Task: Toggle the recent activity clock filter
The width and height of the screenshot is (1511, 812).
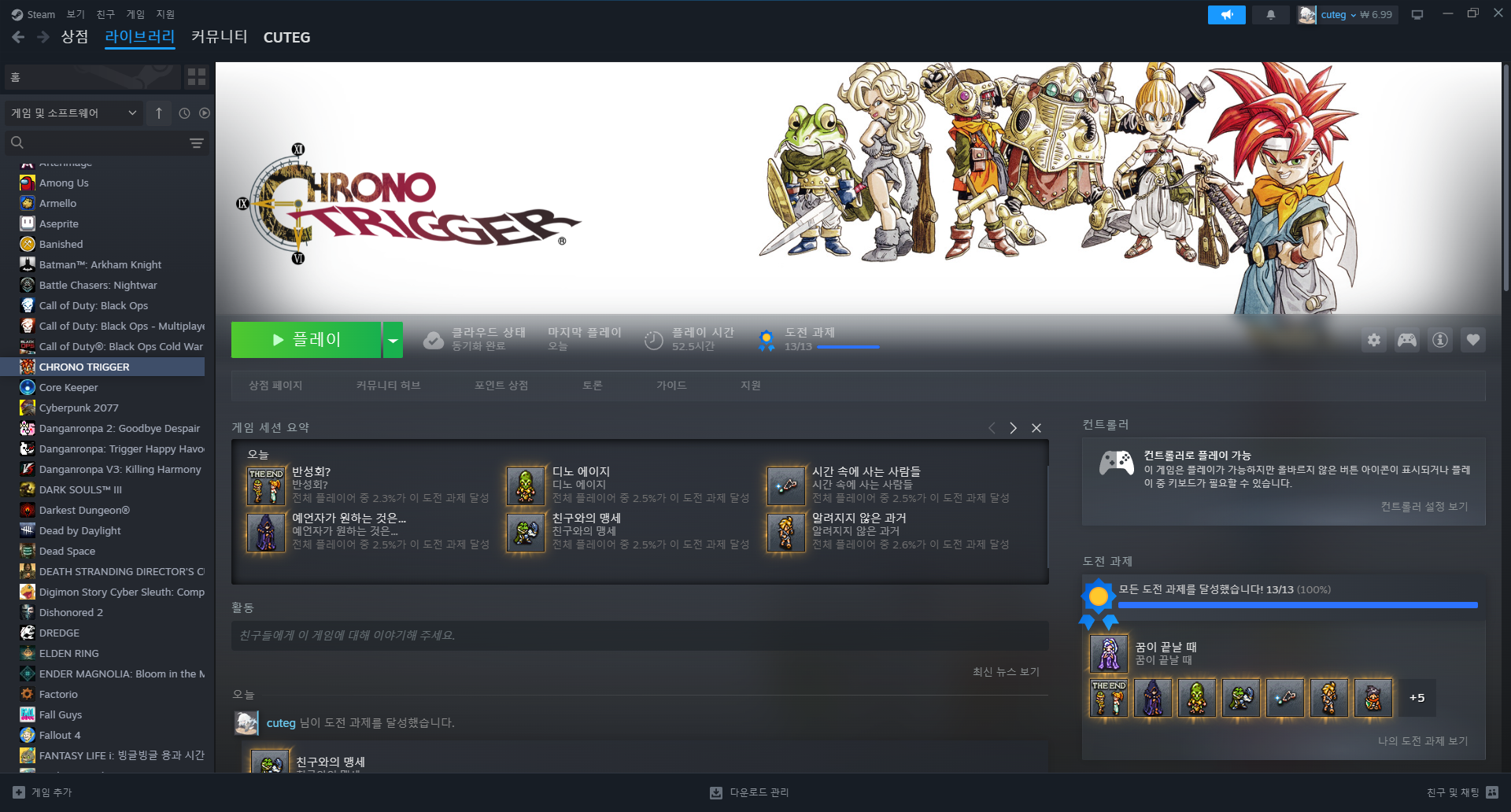Action: tap(184, 113)
